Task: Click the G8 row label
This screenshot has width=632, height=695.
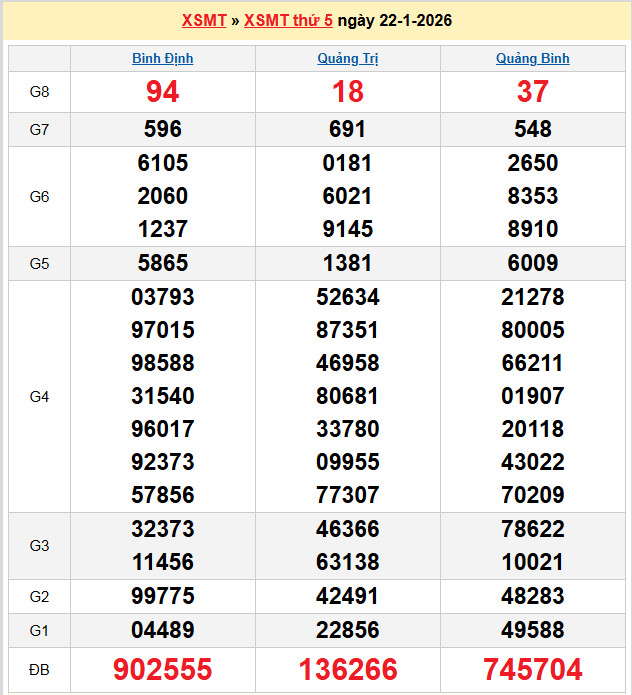Action: click(40, 92)
